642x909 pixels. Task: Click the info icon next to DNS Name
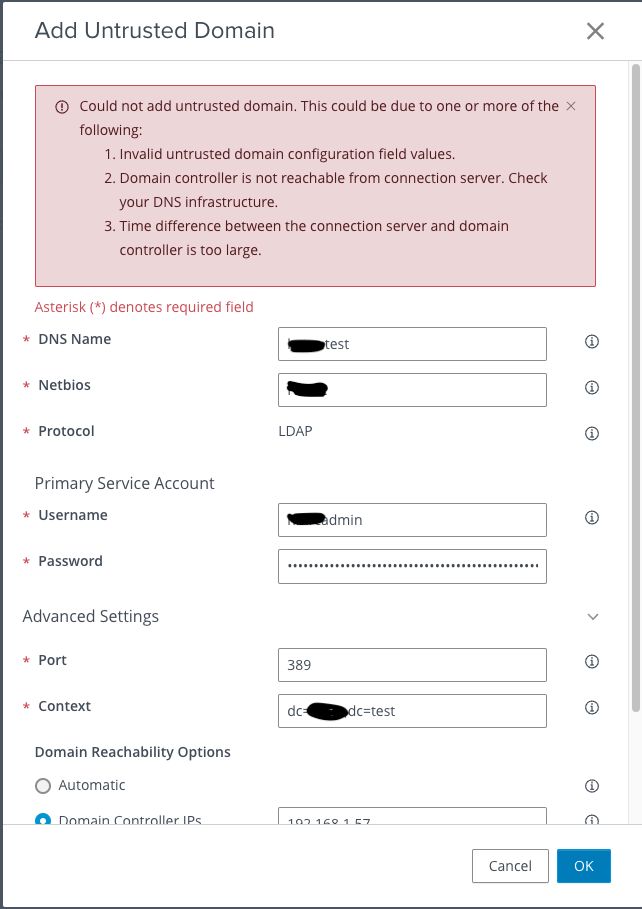click(x=591, y=342)
